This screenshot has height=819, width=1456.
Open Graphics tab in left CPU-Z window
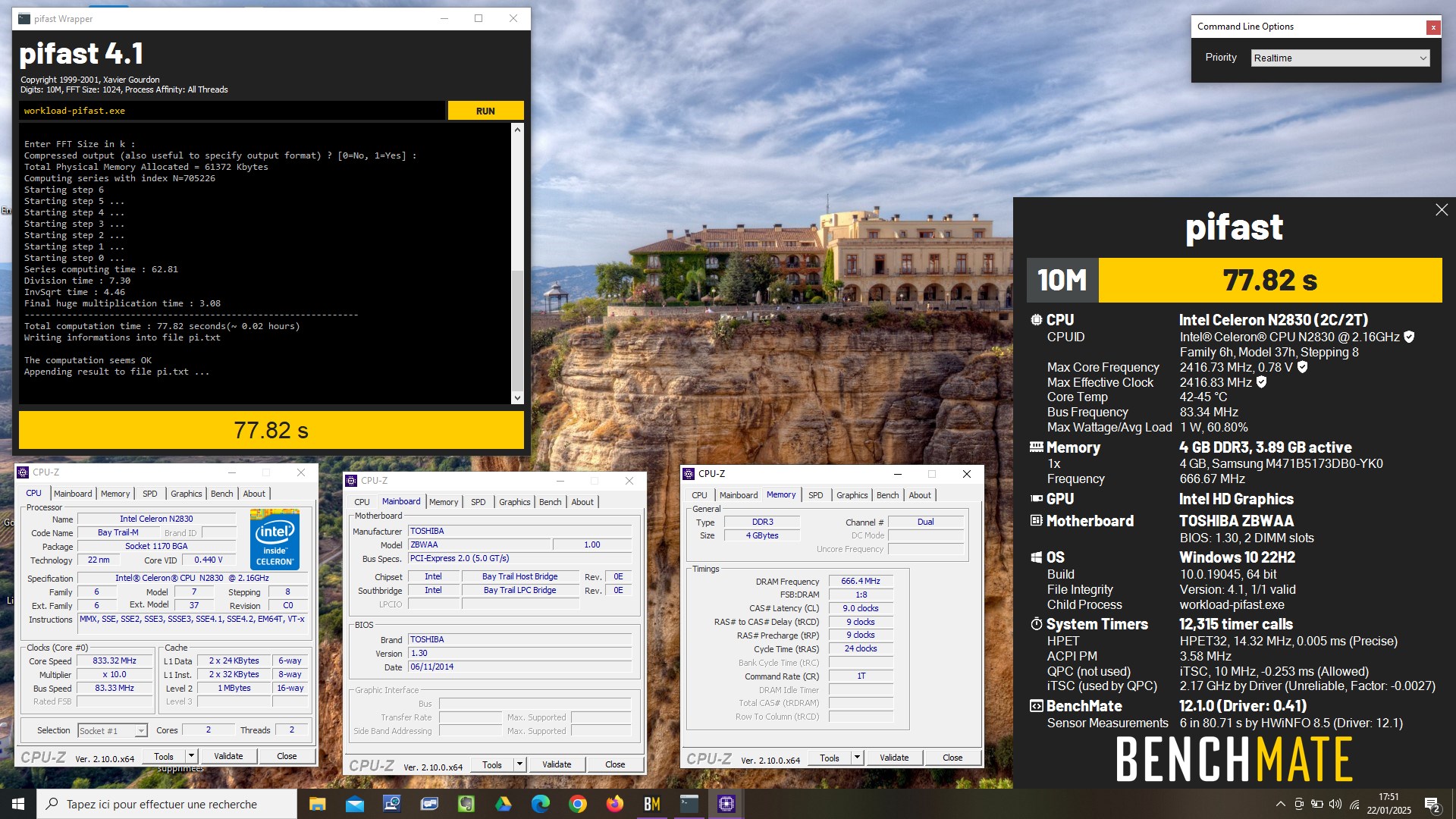click(187, 494)
